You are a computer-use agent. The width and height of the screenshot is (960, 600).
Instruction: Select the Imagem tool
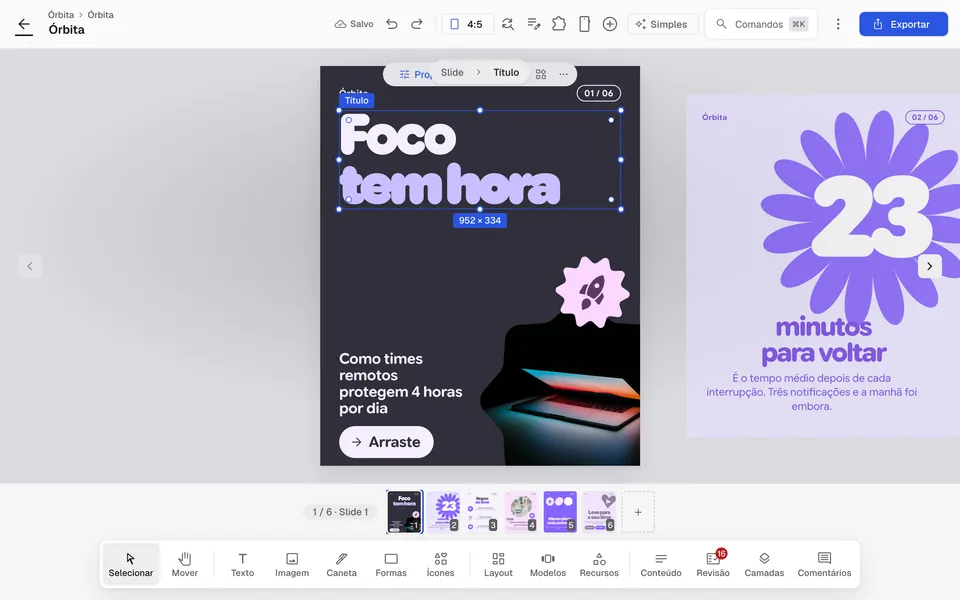coord(292,564)
